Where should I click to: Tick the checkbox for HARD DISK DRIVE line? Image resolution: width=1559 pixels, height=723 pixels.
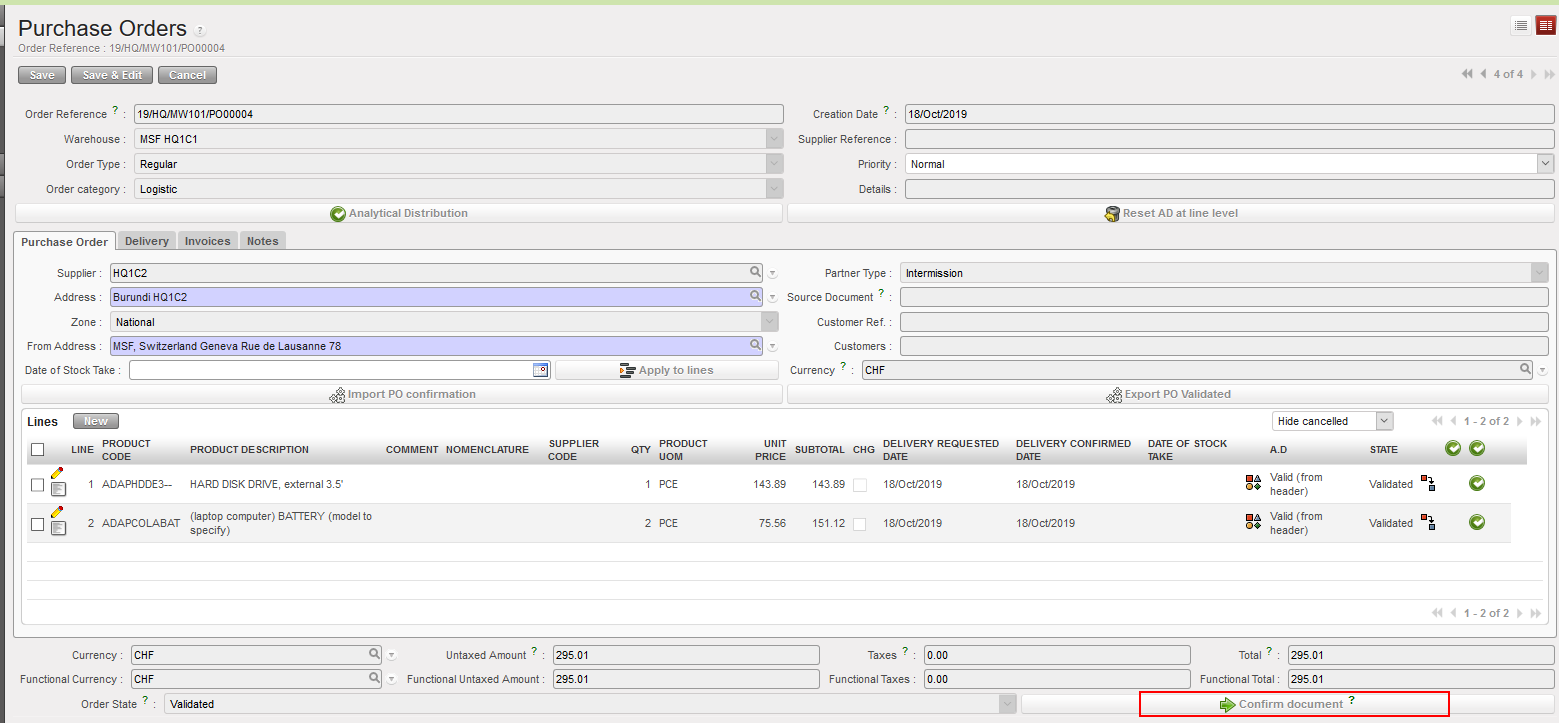tap(37, 485)
